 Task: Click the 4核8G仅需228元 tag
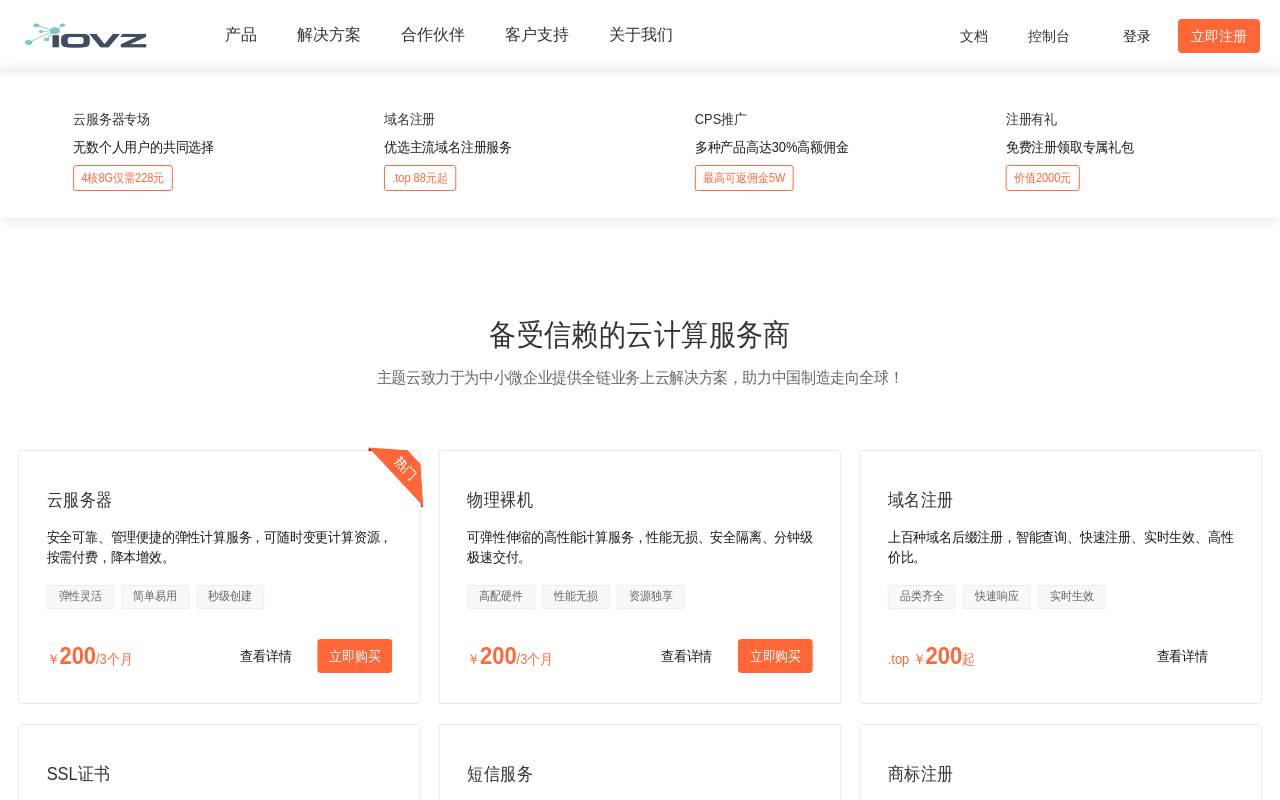pyautogui.click(x=123, y=178)
